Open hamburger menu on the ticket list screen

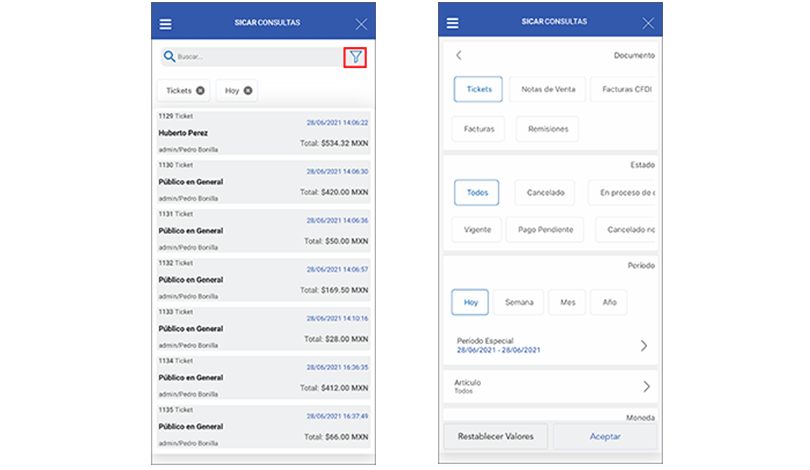click(x=166, y=23)
